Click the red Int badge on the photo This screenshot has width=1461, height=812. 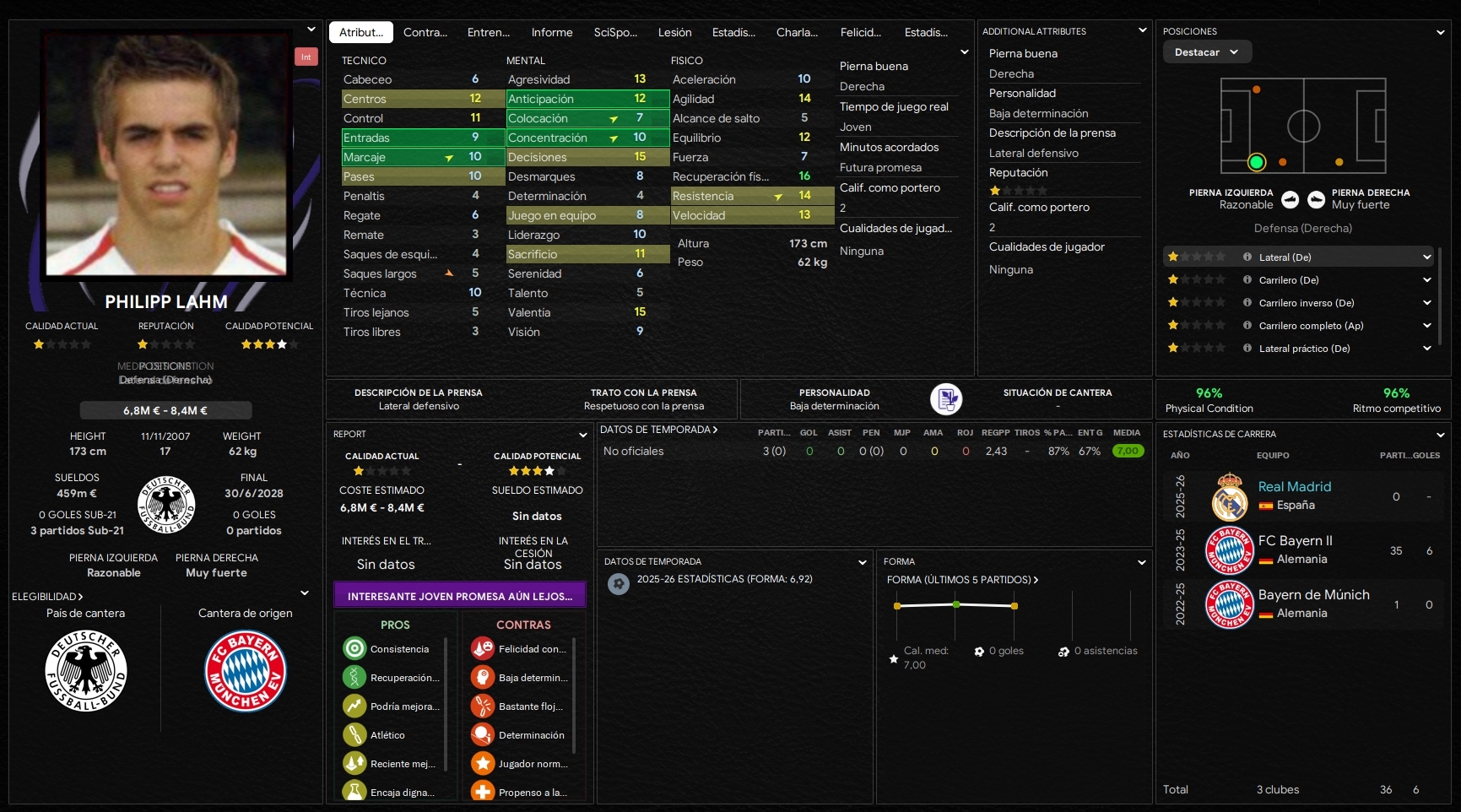306,57
